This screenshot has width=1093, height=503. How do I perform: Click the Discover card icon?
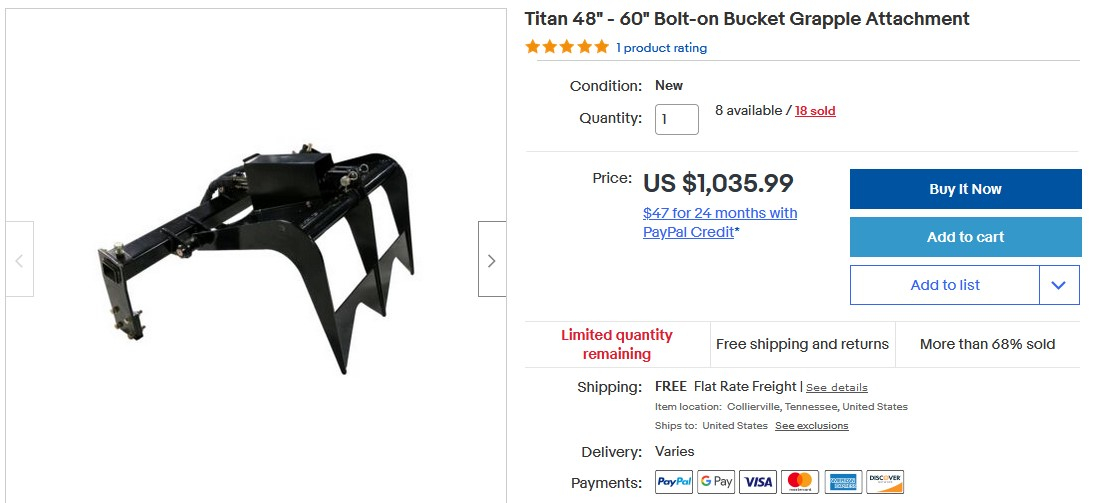tap(885, 482)
